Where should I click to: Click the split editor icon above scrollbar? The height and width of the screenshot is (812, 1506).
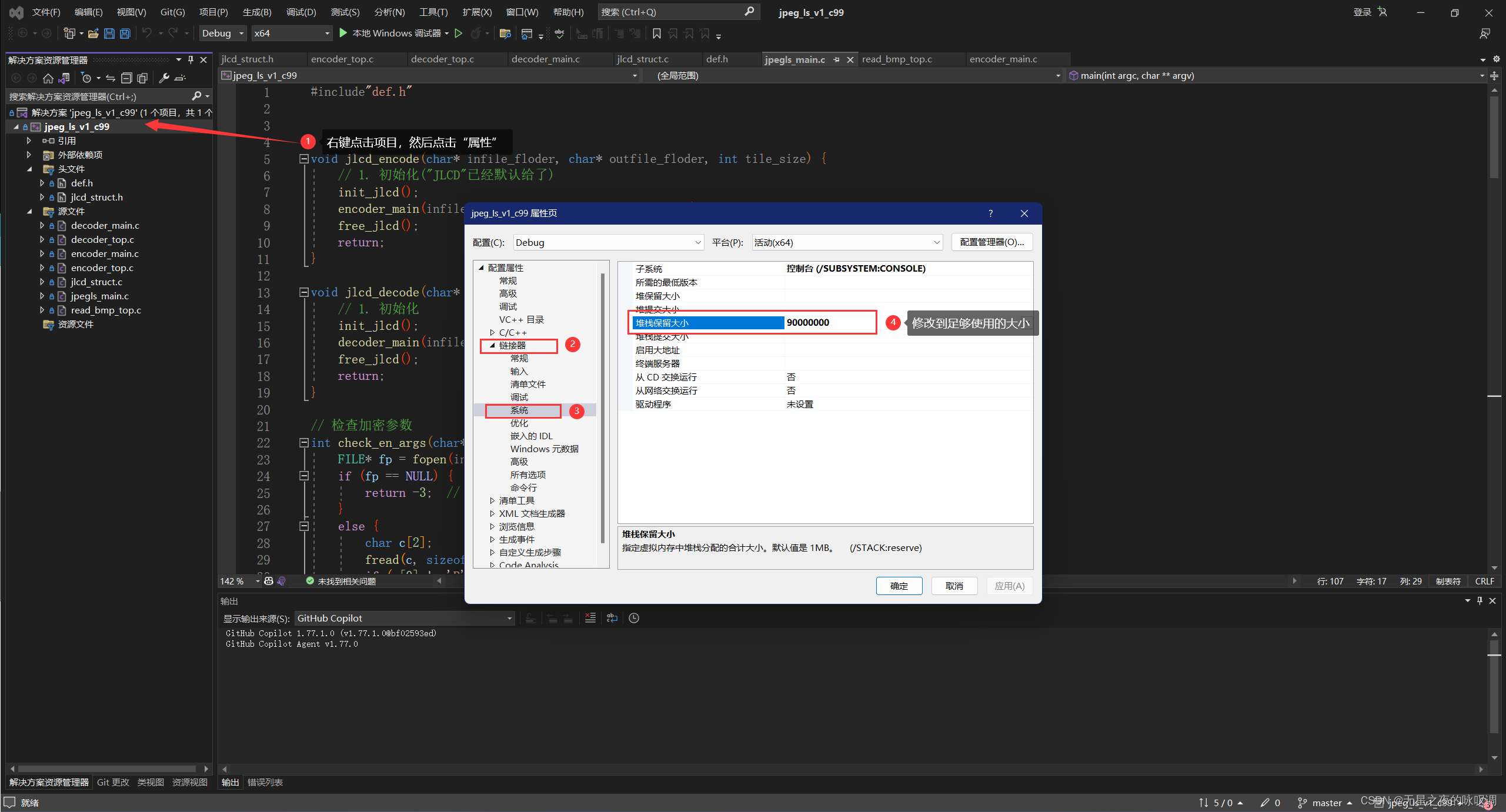pos(1494,75)
